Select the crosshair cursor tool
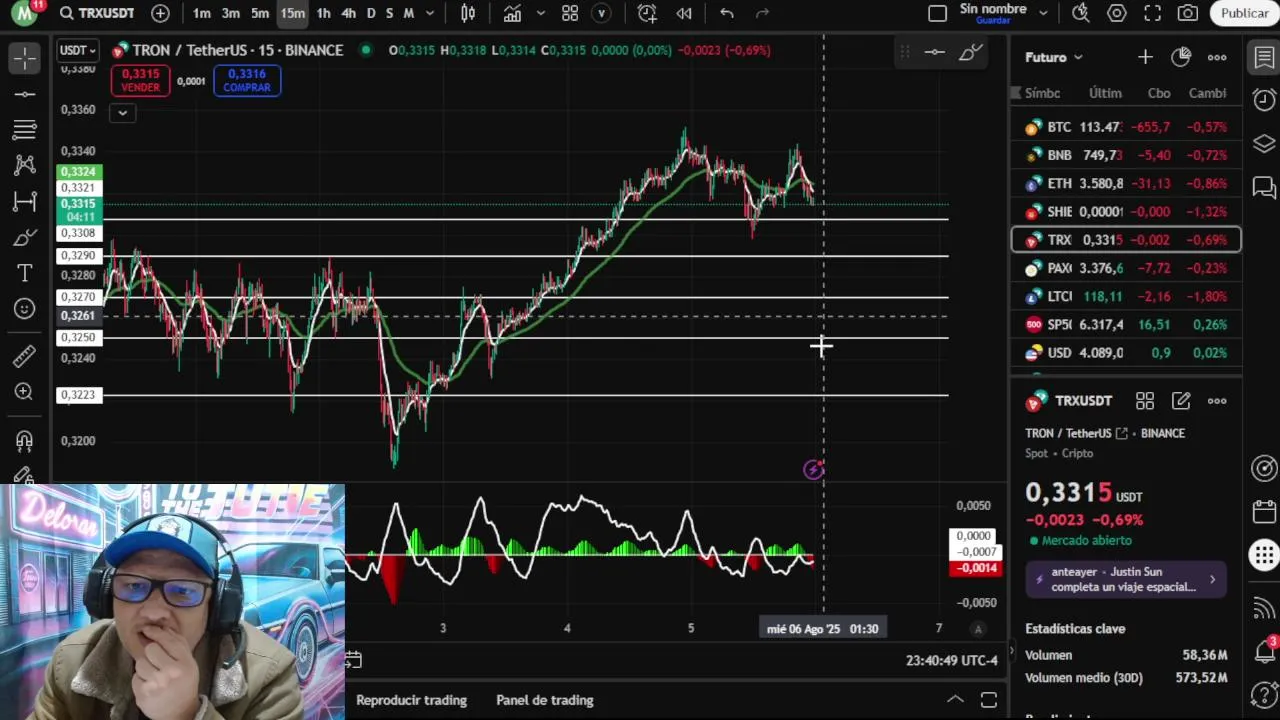The width and height of the screenshot is (1280, 720). [25, 58]
